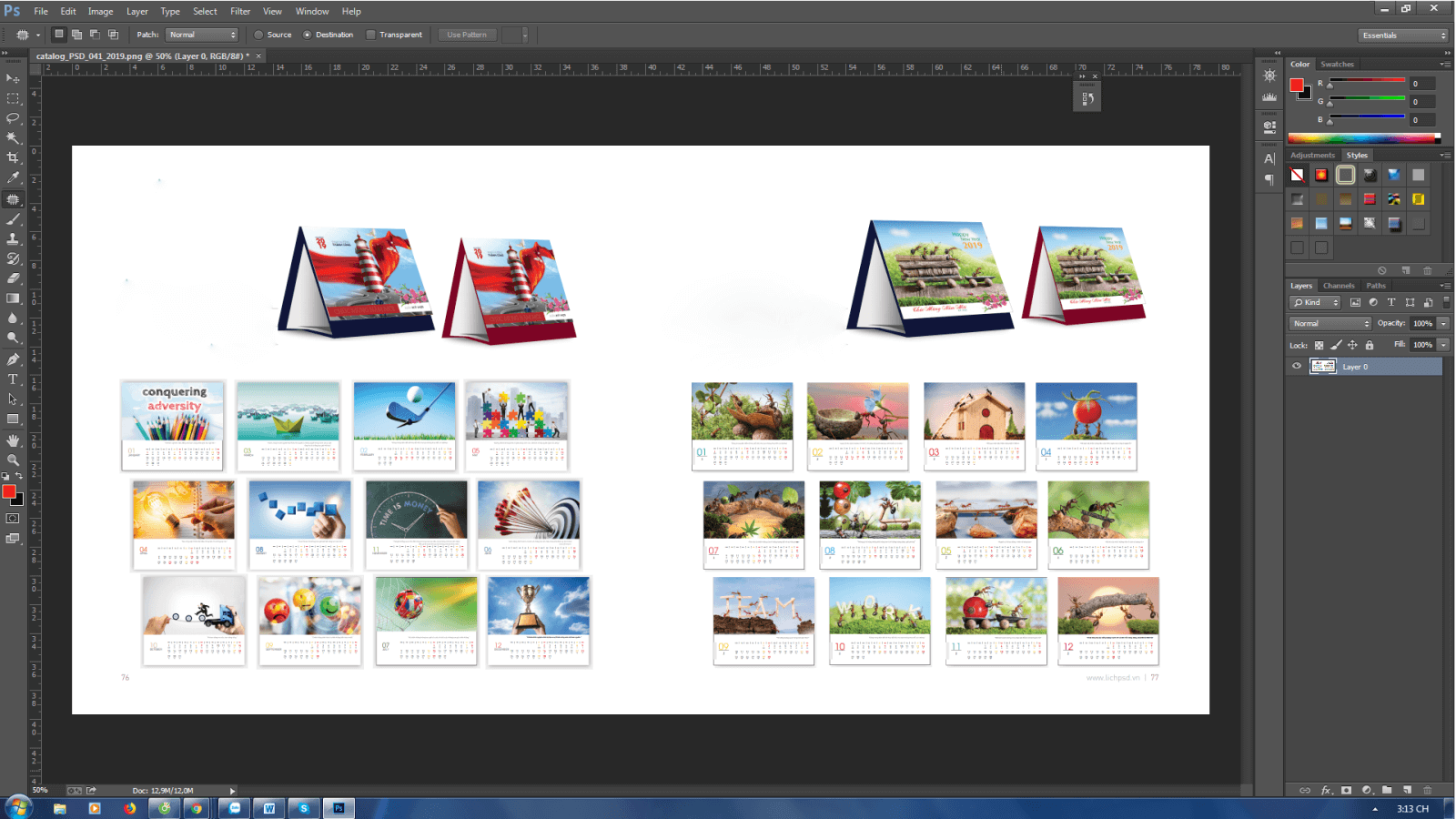Viewport: 1456px width, 819px height.
Task: Select the Pen tool
Action: (13, 359)
